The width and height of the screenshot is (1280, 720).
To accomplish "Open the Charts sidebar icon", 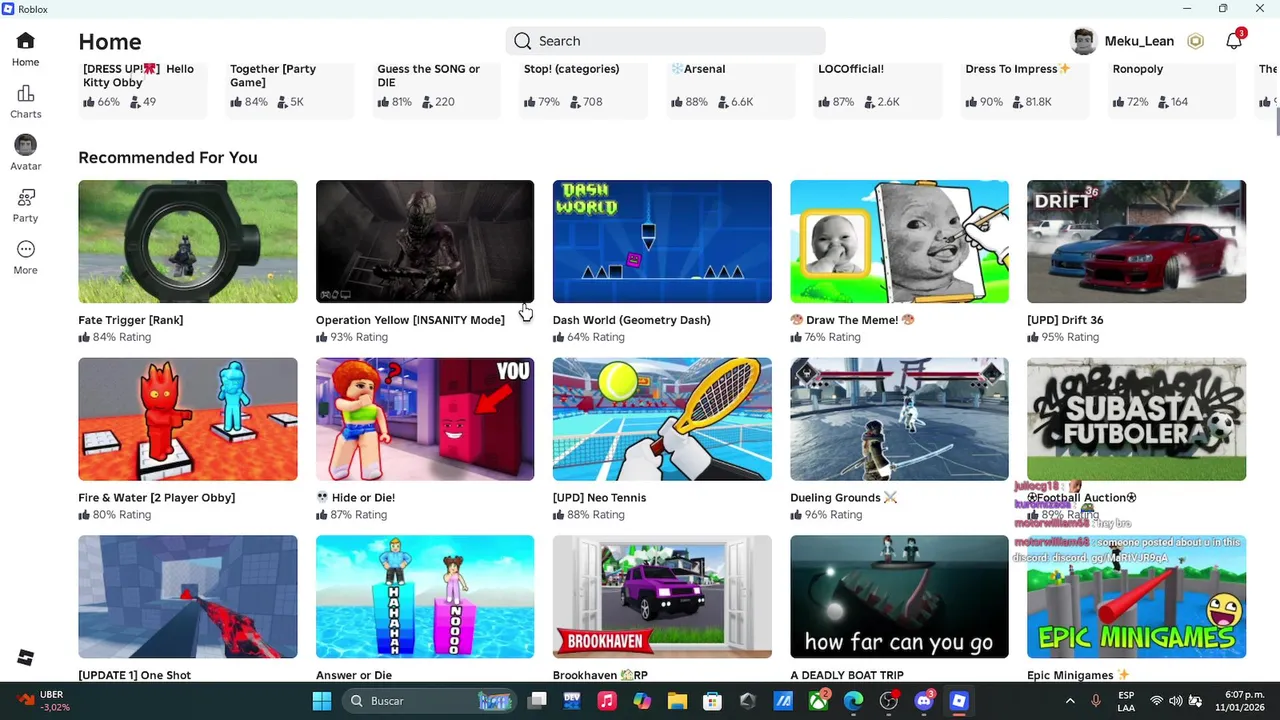I will point(26,94).
